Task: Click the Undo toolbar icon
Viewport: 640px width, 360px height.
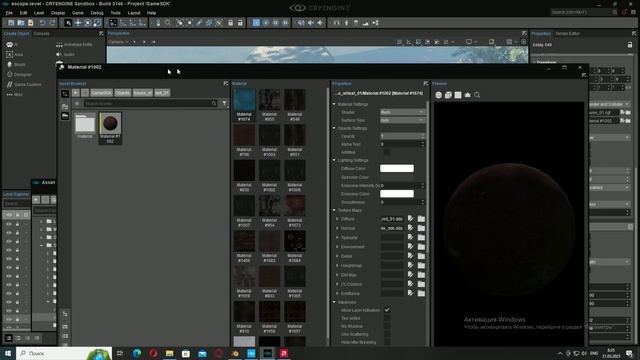Action: pyautogui.click(x=42, y=23)
